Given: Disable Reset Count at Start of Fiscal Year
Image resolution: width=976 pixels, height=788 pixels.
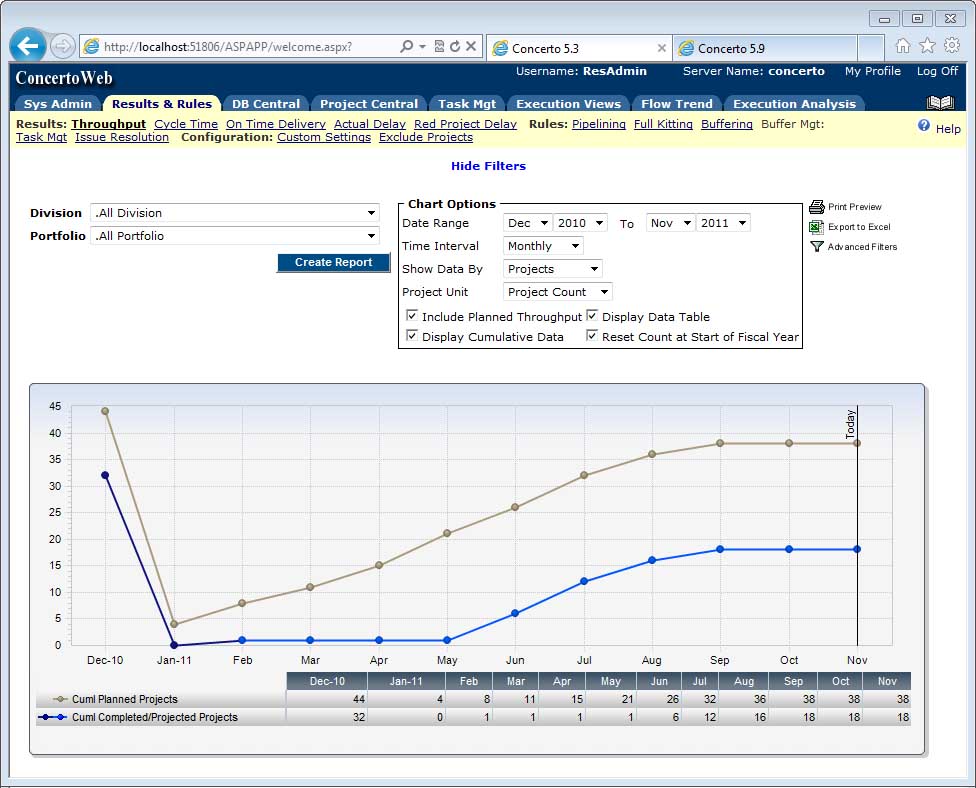Looking at the screenshot, I should tap(592, 336).
